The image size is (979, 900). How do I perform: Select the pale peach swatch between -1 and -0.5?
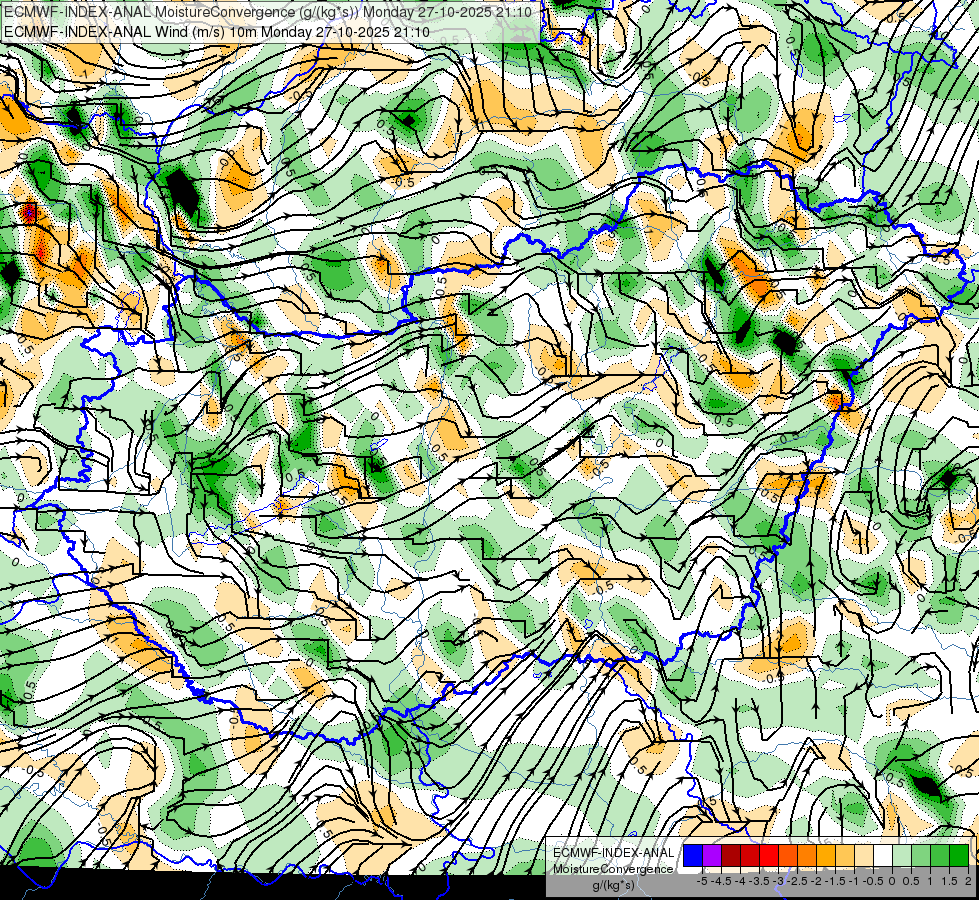[864, 855]
